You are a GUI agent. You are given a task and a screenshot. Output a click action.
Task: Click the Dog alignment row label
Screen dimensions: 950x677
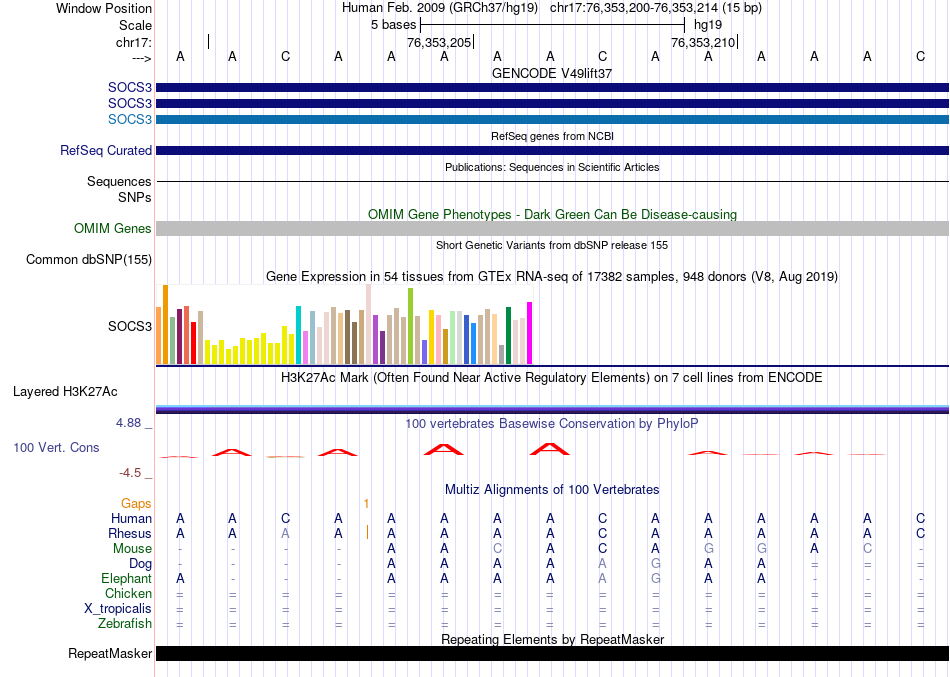point(140,564)
